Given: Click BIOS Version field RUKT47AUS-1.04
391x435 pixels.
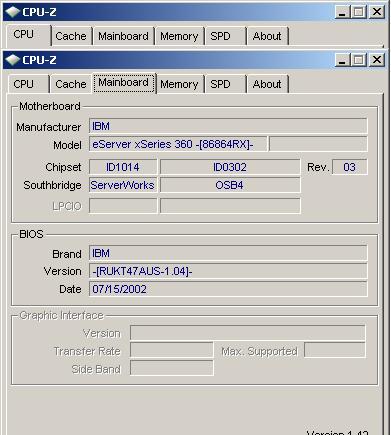Looking at the screenshot, I should point(228,271).
